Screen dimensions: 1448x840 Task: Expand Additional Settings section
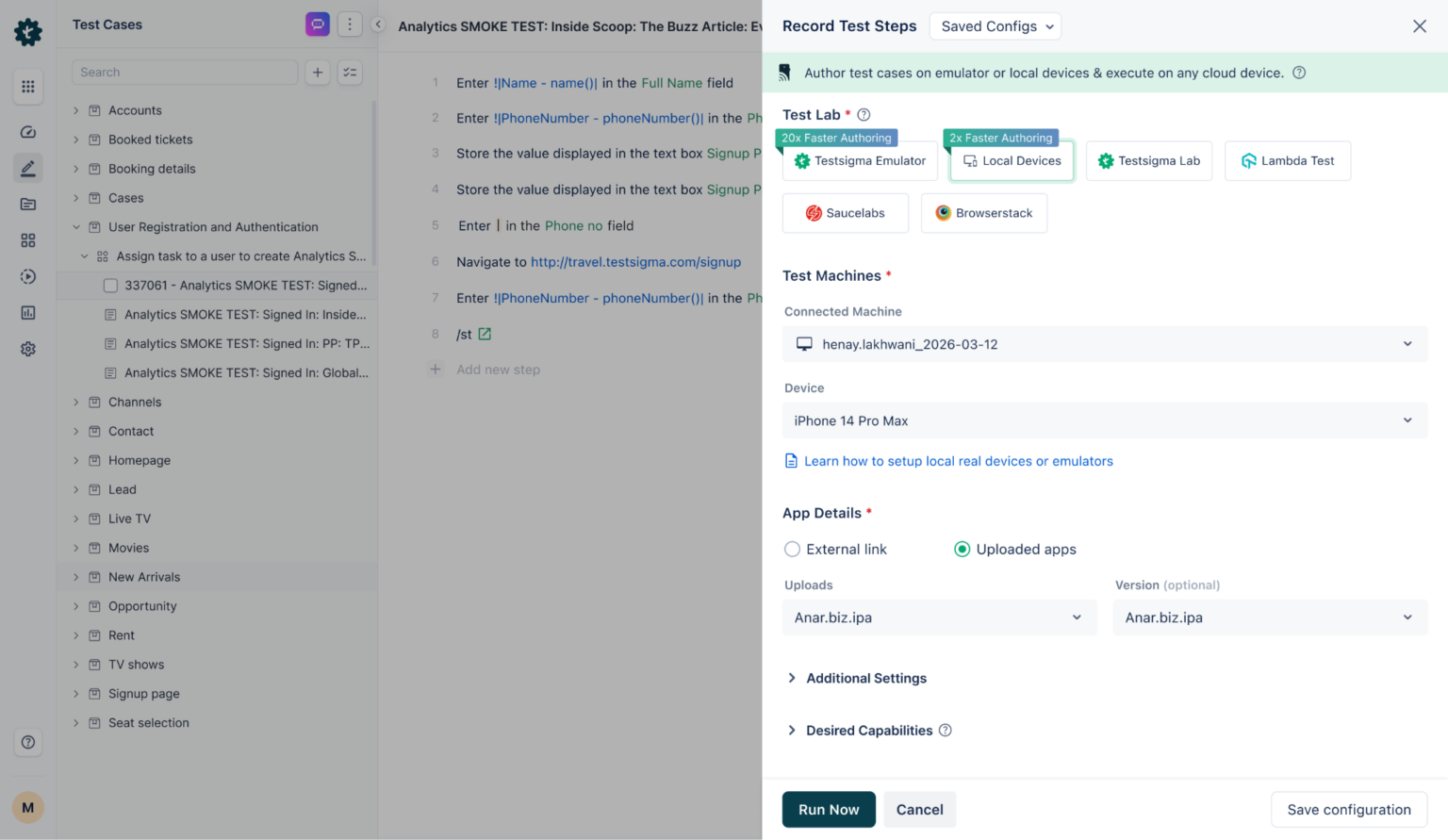(857, 678)
